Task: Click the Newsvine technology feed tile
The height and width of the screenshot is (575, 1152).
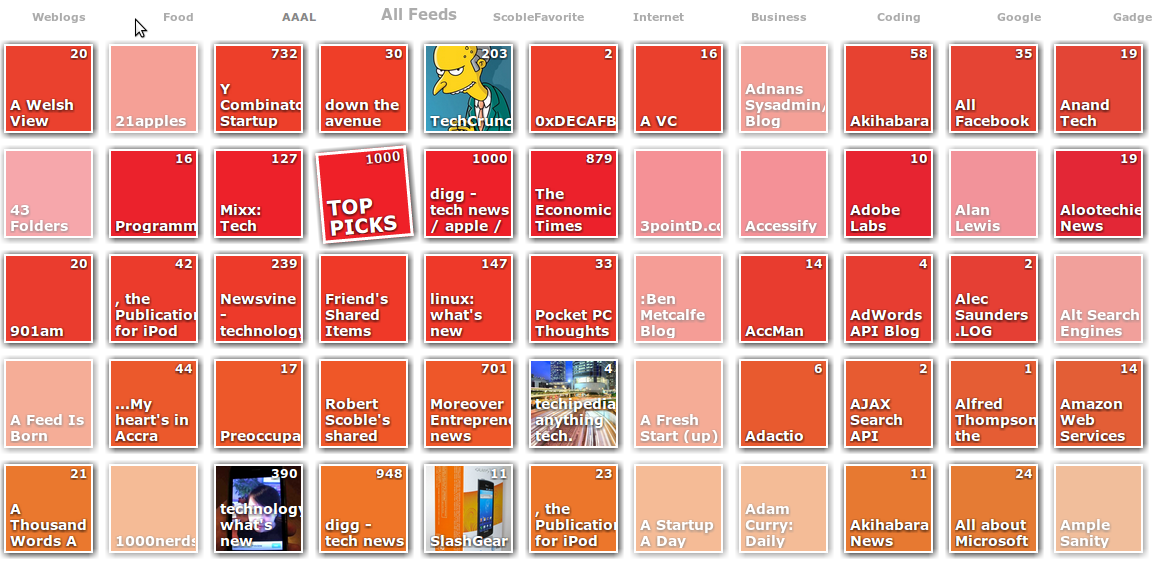Action: 259,299
